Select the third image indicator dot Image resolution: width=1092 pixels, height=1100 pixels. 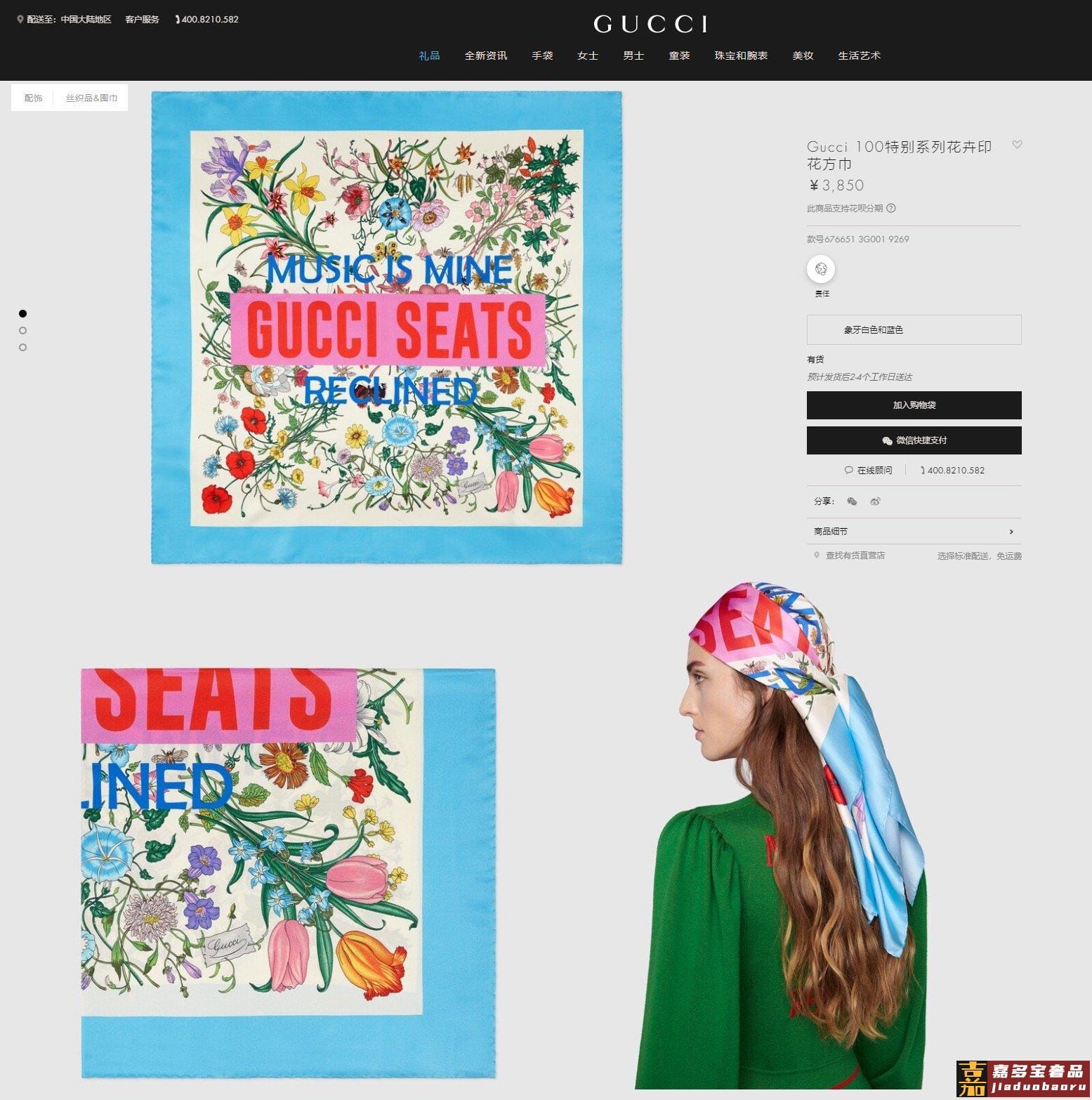pyautogui.click(x=23, y=347)
